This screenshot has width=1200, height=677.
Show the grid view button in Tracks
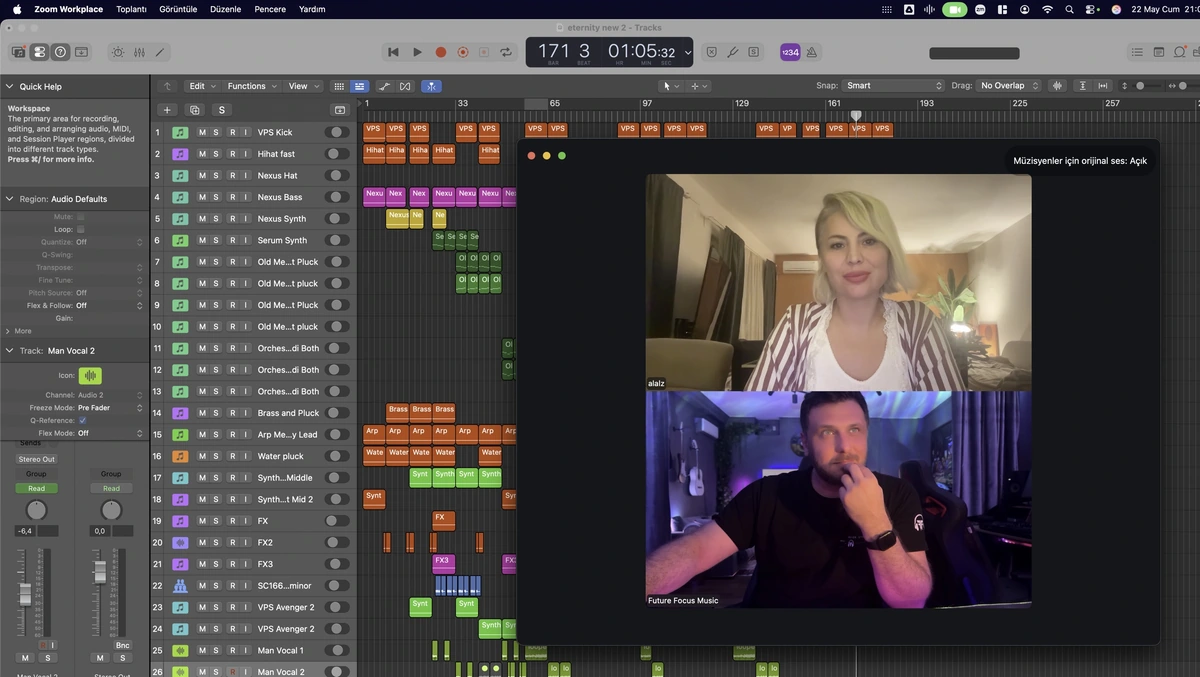click(x=339, y=86)
